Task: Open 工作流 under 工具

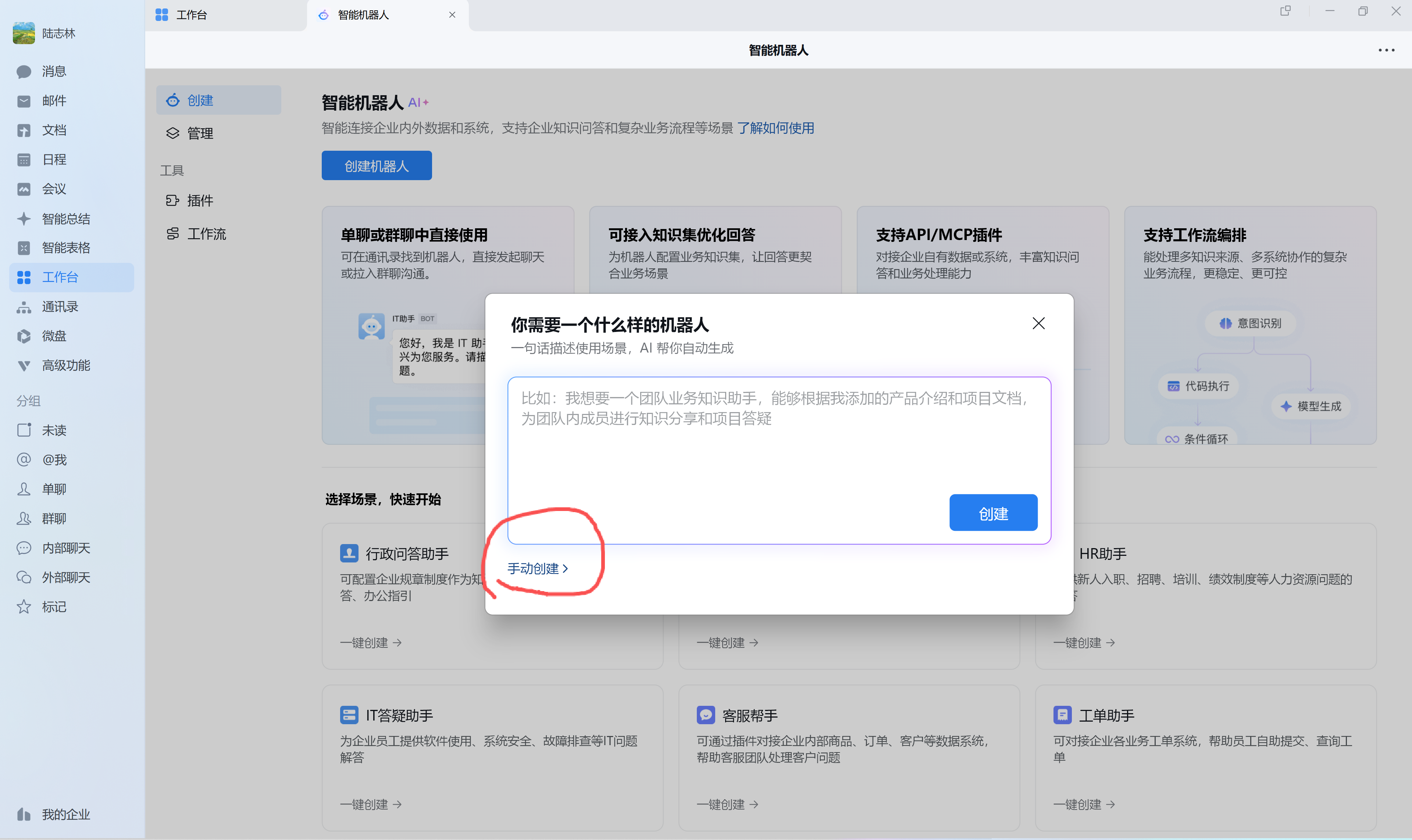Action: [x=218, y=234]
